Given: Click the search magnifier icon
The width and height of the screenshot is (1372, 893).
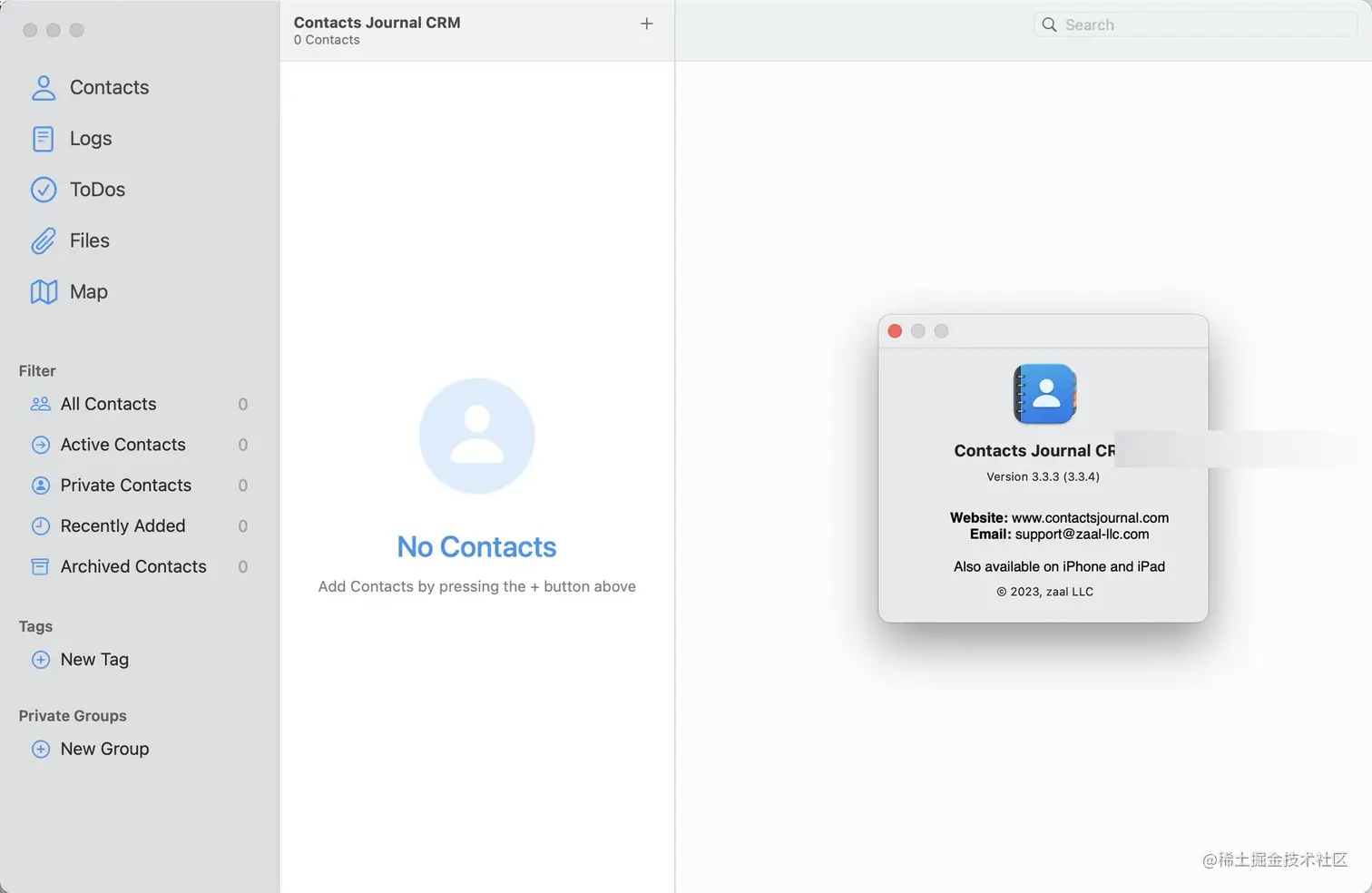Looking at the screenshot, I should [x=1049, y=25].
